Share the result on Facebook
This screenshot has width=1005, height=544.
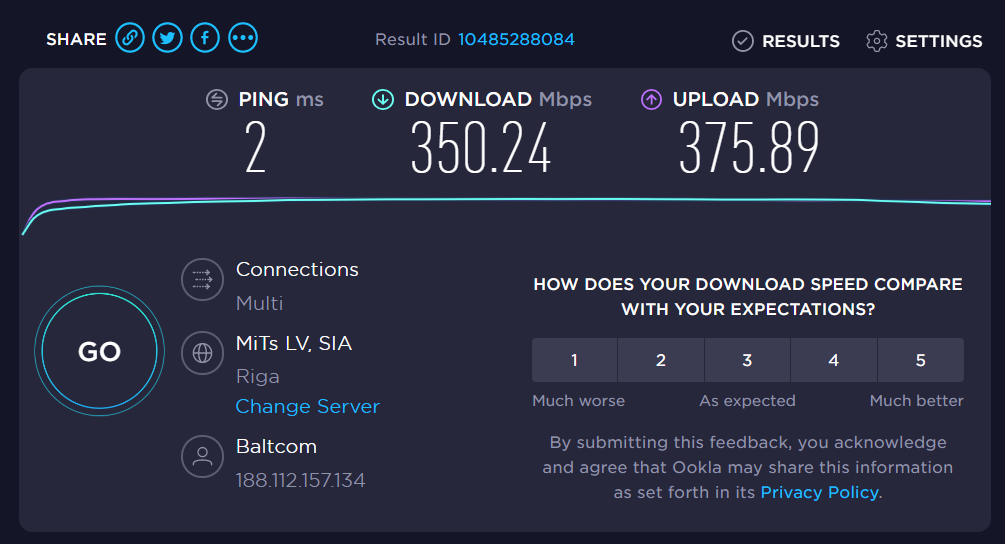(x=205, y=38)
